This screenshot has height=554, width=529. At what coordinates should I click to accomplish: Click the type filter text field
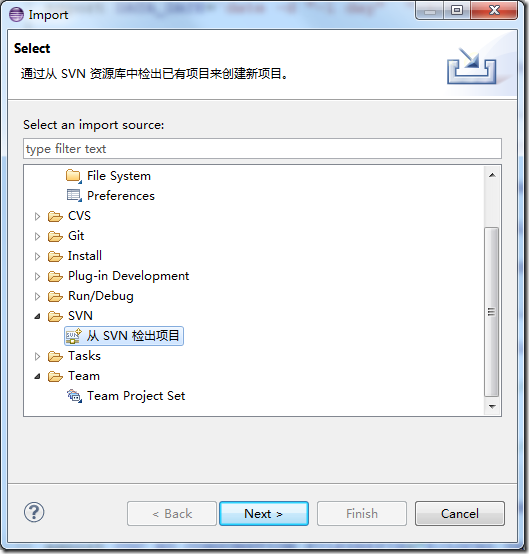pos(262,149)
